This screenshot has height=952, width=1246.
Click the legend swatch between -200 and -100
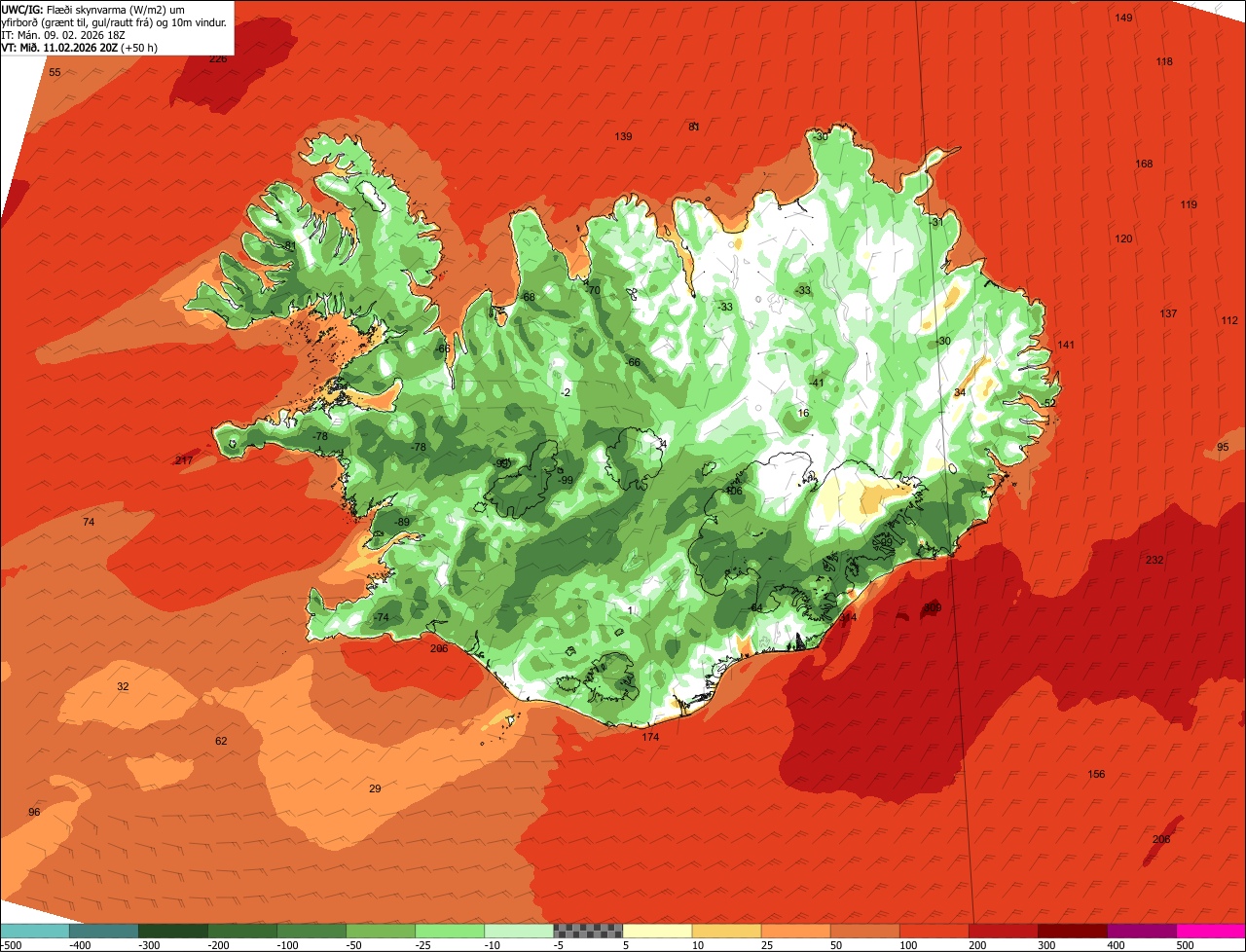click(x=242, y=931)
